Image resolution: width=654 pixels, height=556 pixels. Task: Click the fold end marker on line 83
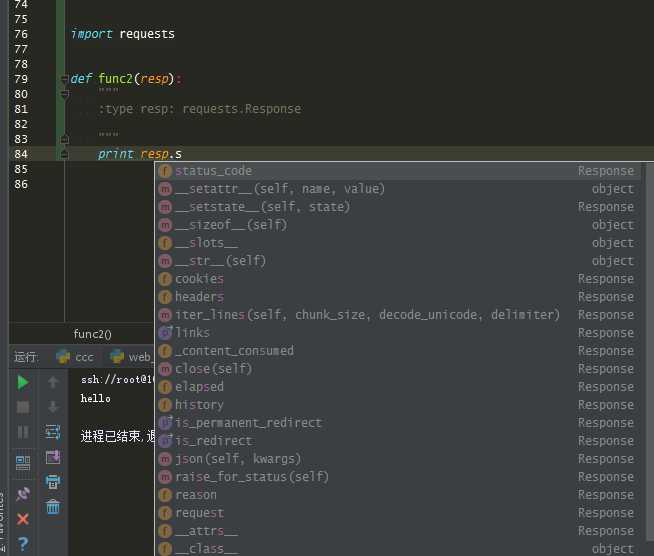(x=65, y=139)
